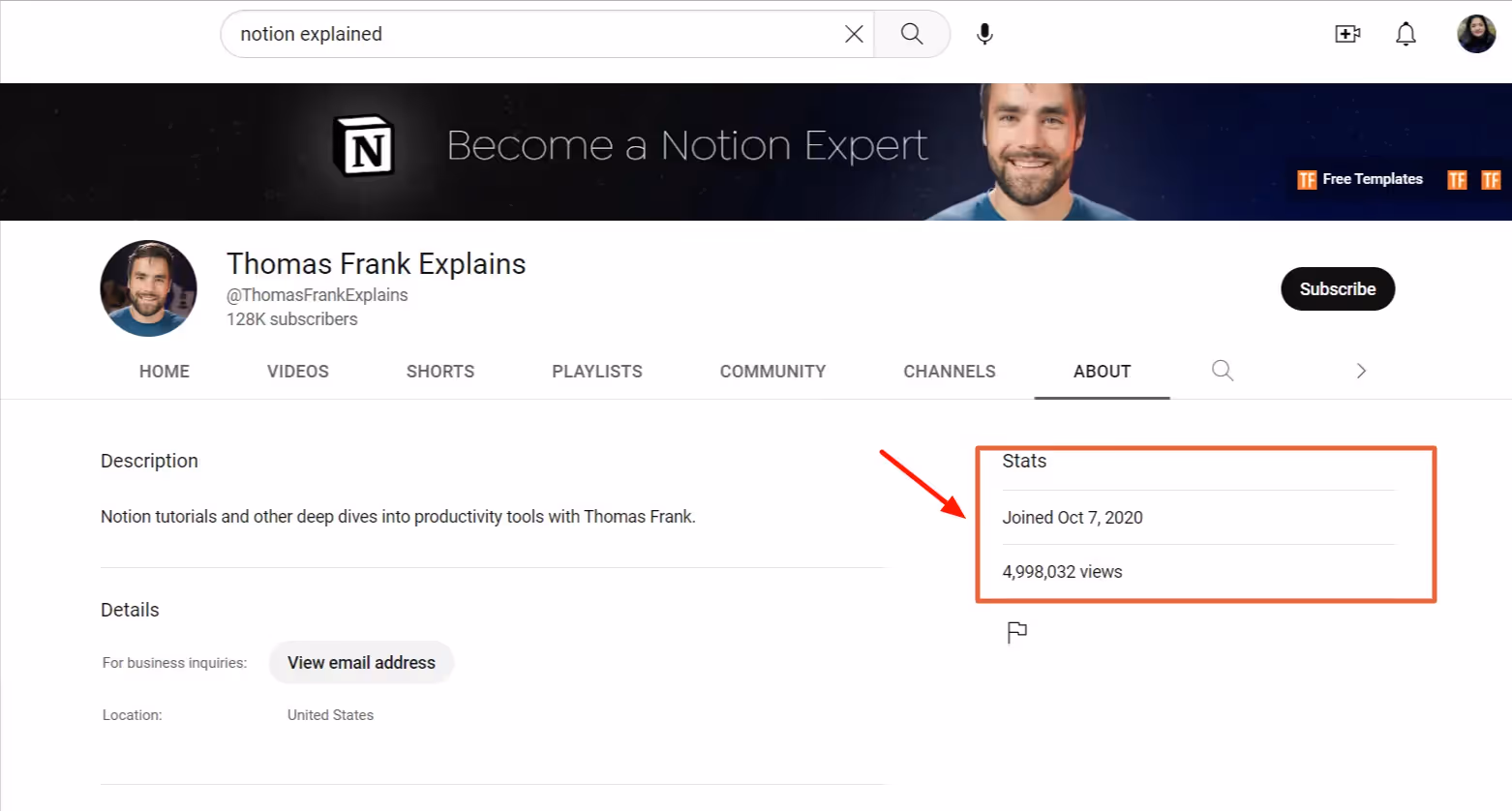
Task: Report user via the flag icon
Action: (x=1016, y=632)
